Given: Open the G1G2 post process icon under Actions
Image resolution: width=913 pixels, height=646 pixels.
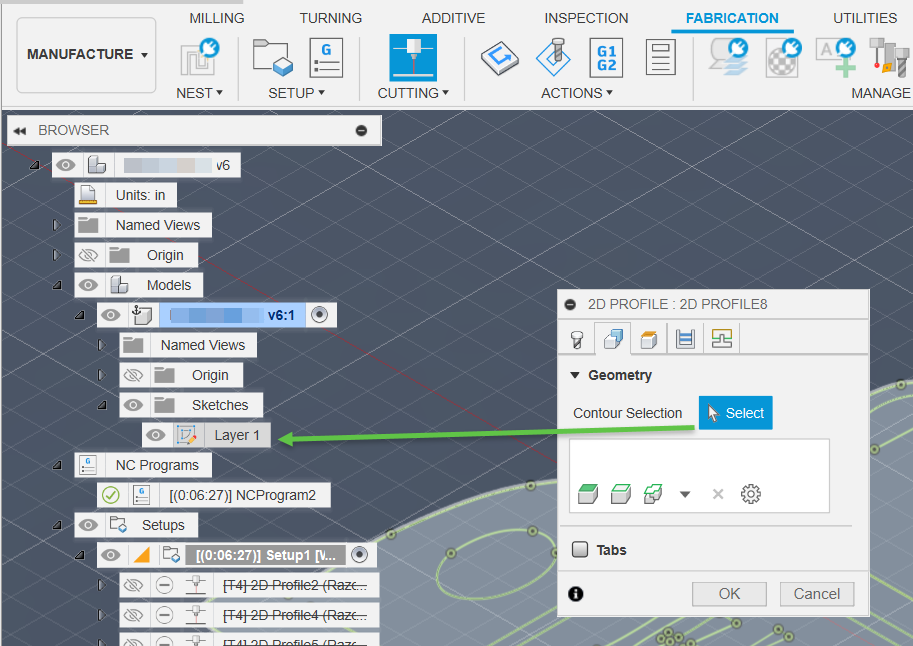Looking at the screenshot, I should (x=606, y=57).
